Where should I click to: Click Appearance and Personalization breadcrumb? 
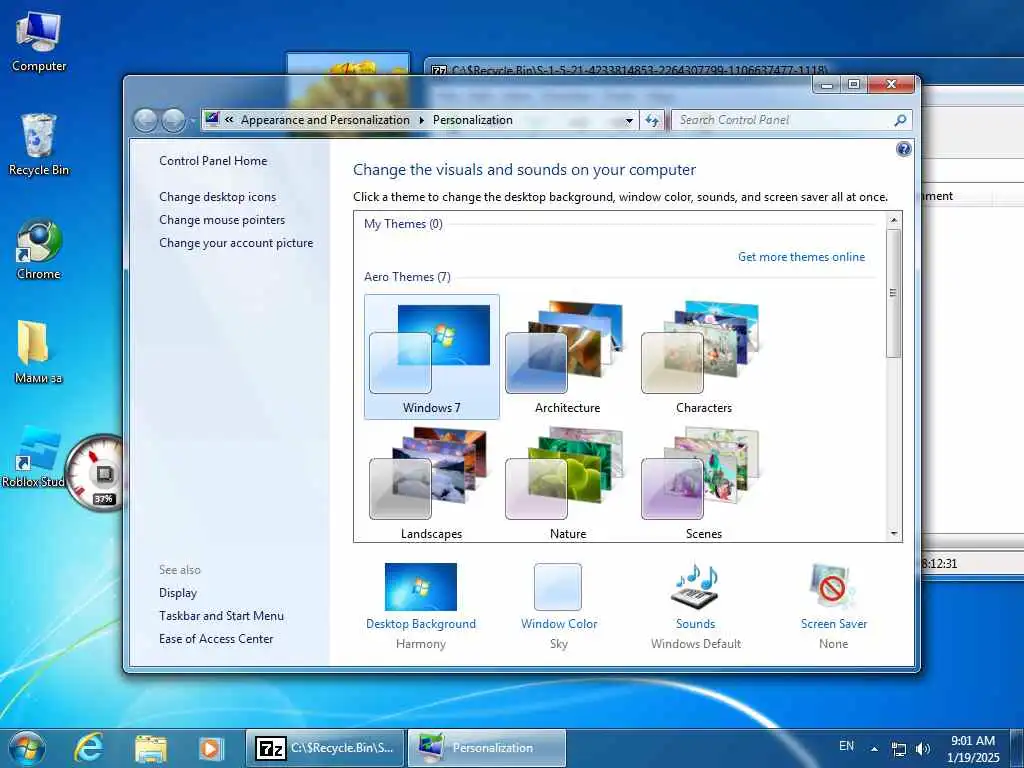pyautogui.click(x=325, y=120)
